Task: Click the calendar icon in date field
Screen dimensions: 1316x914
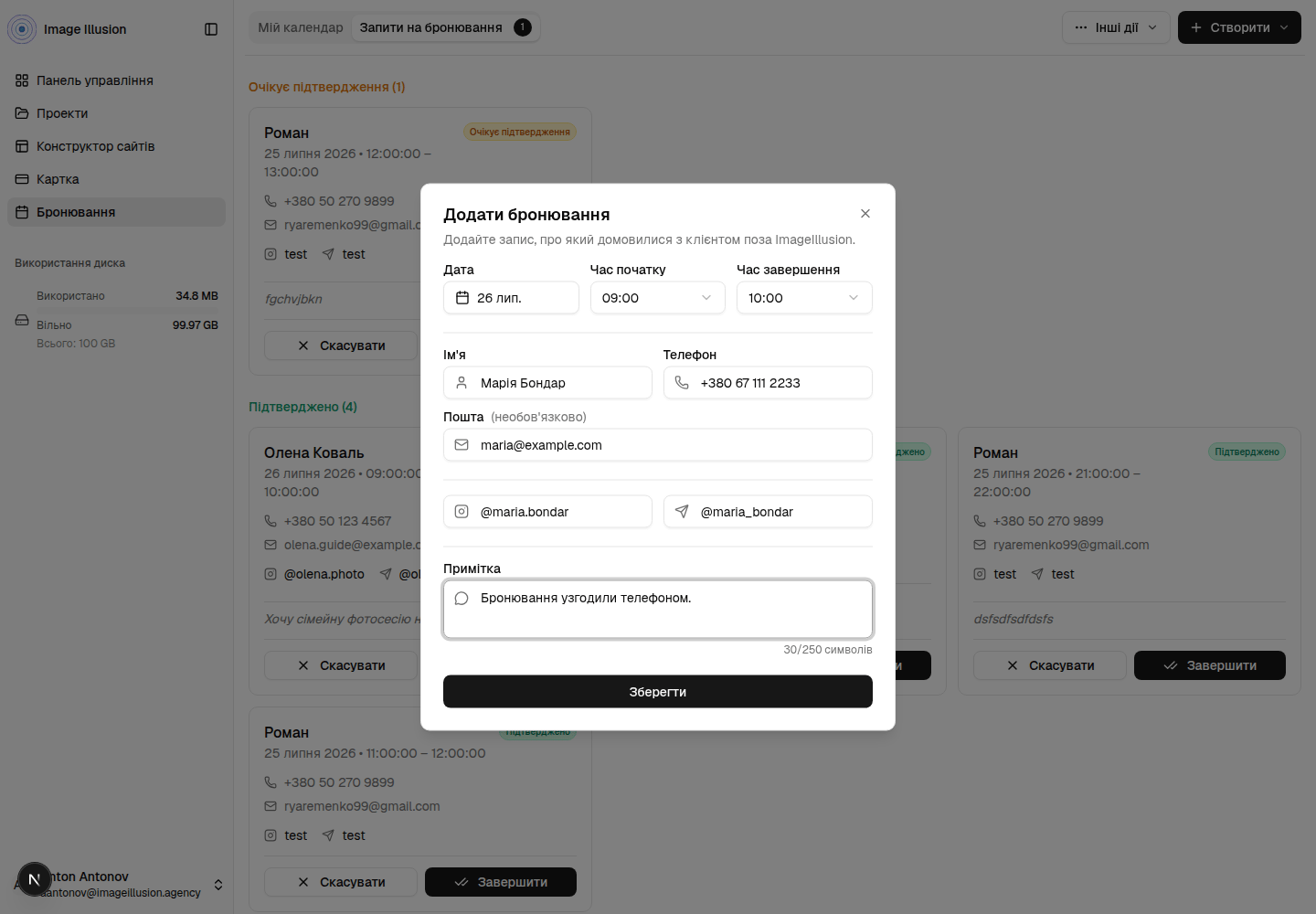Action: pos(462,298)
